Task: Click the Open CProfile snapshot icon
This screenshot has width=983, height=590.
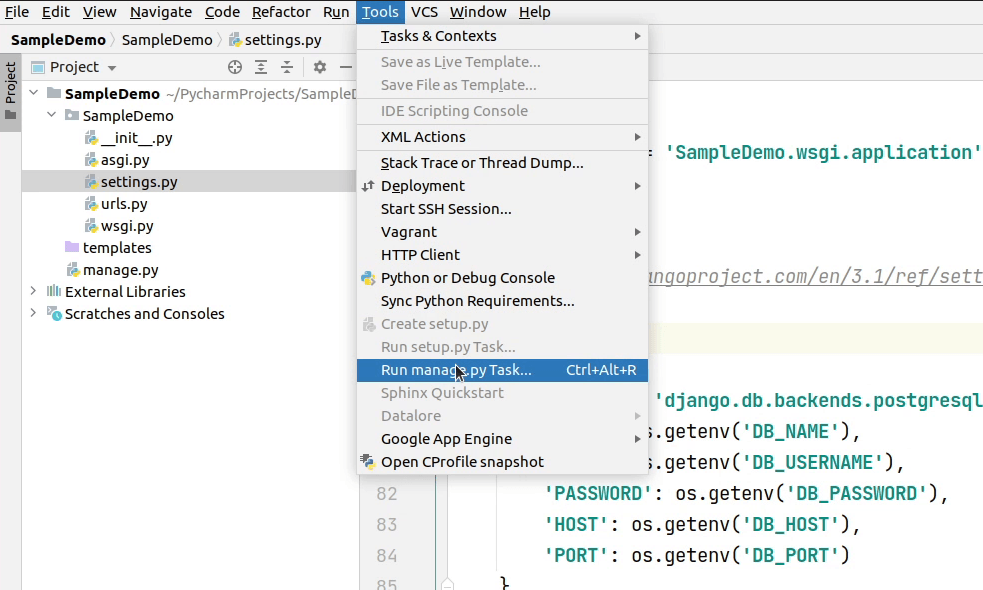Action: click(x=366, y=461)
